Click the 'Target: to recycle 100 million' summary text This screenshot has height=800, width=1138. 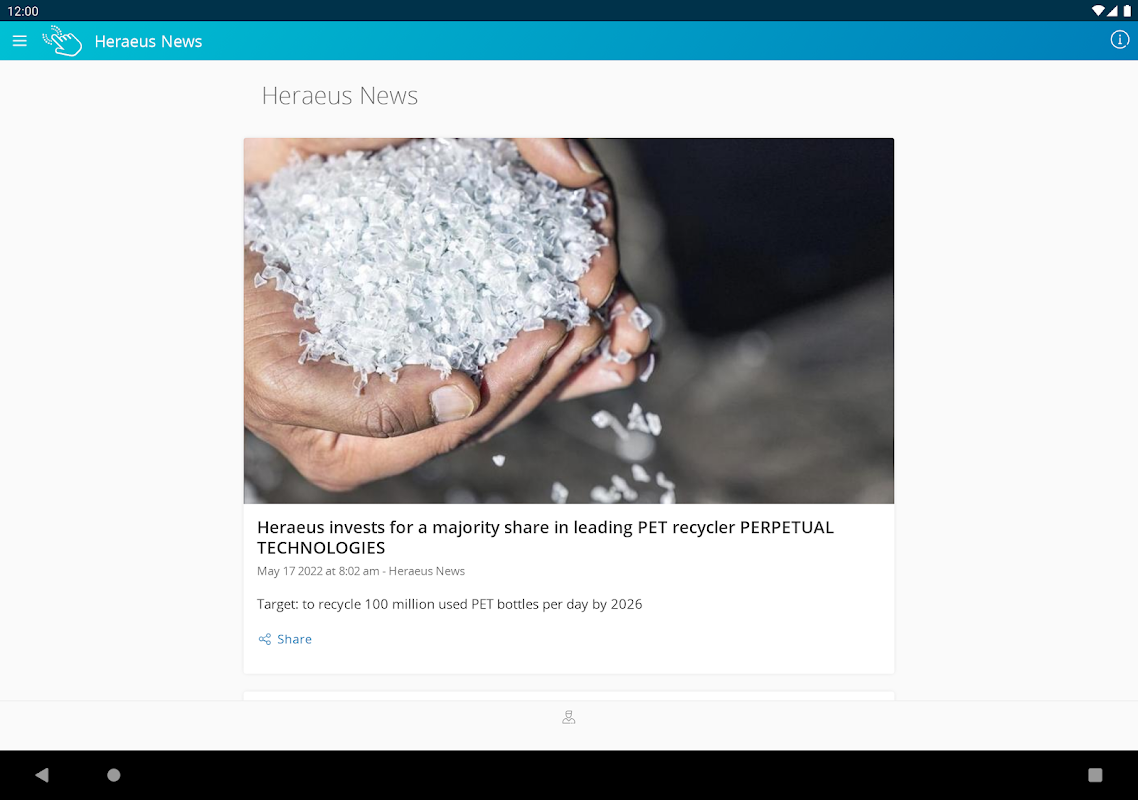(449, 604)
